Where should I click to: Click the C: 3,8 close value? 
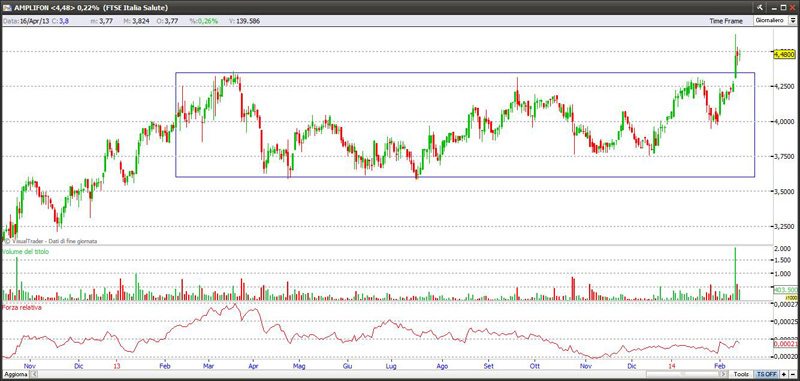coord(61,21)
